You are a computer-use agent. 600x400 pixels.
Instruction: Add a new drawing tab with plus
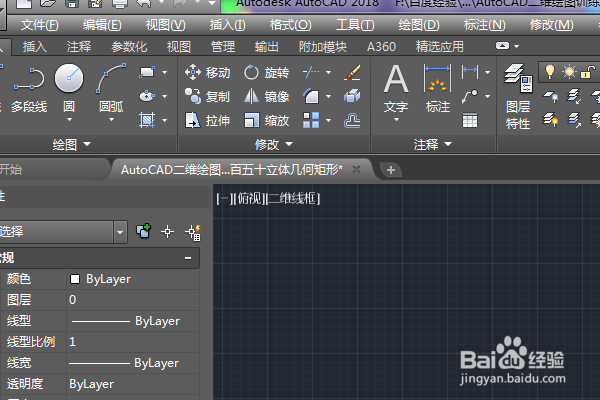[391, 170]
